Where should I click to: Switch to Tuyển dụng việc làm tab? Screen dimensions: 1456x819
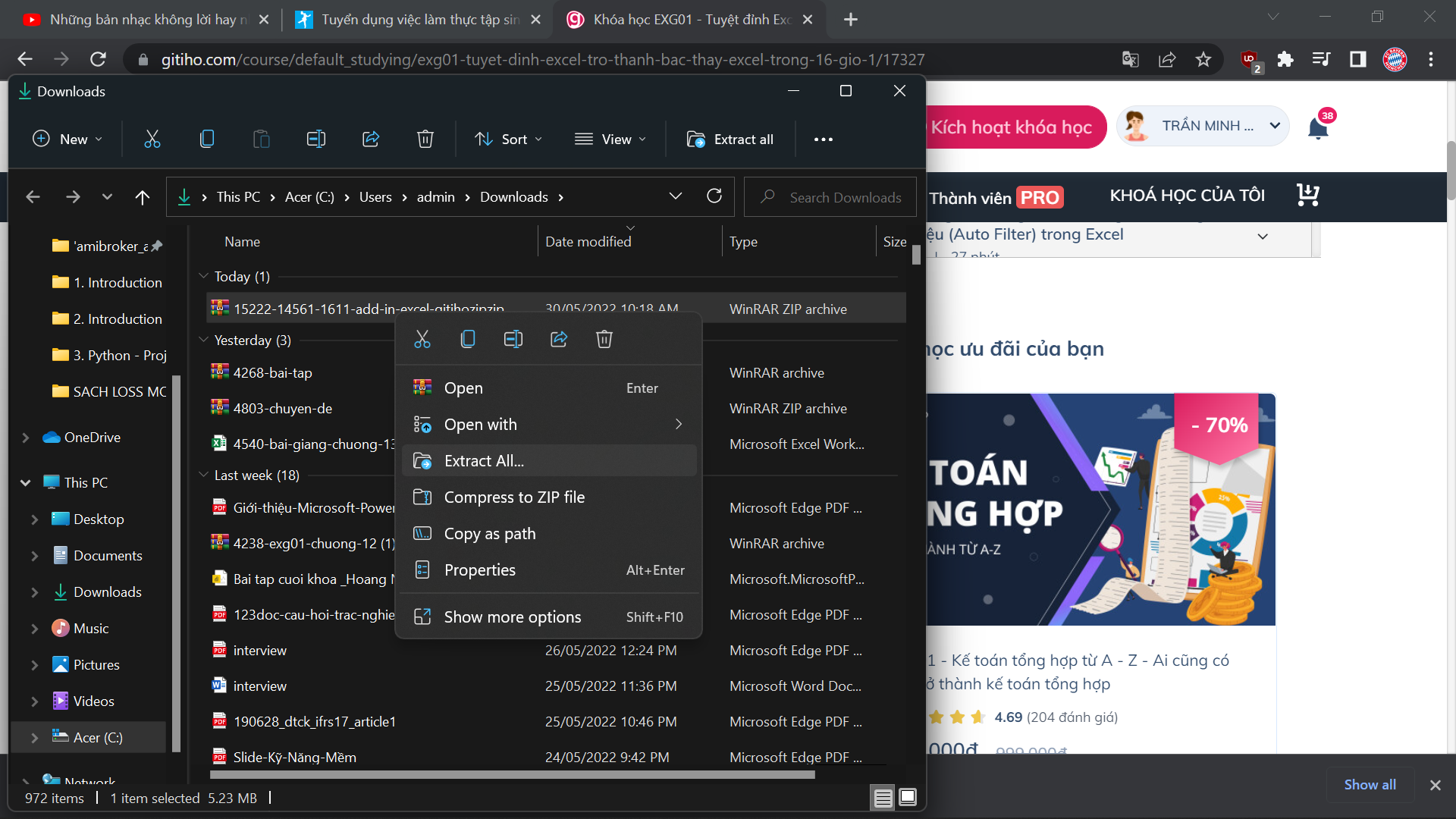[x=416, y=20]
